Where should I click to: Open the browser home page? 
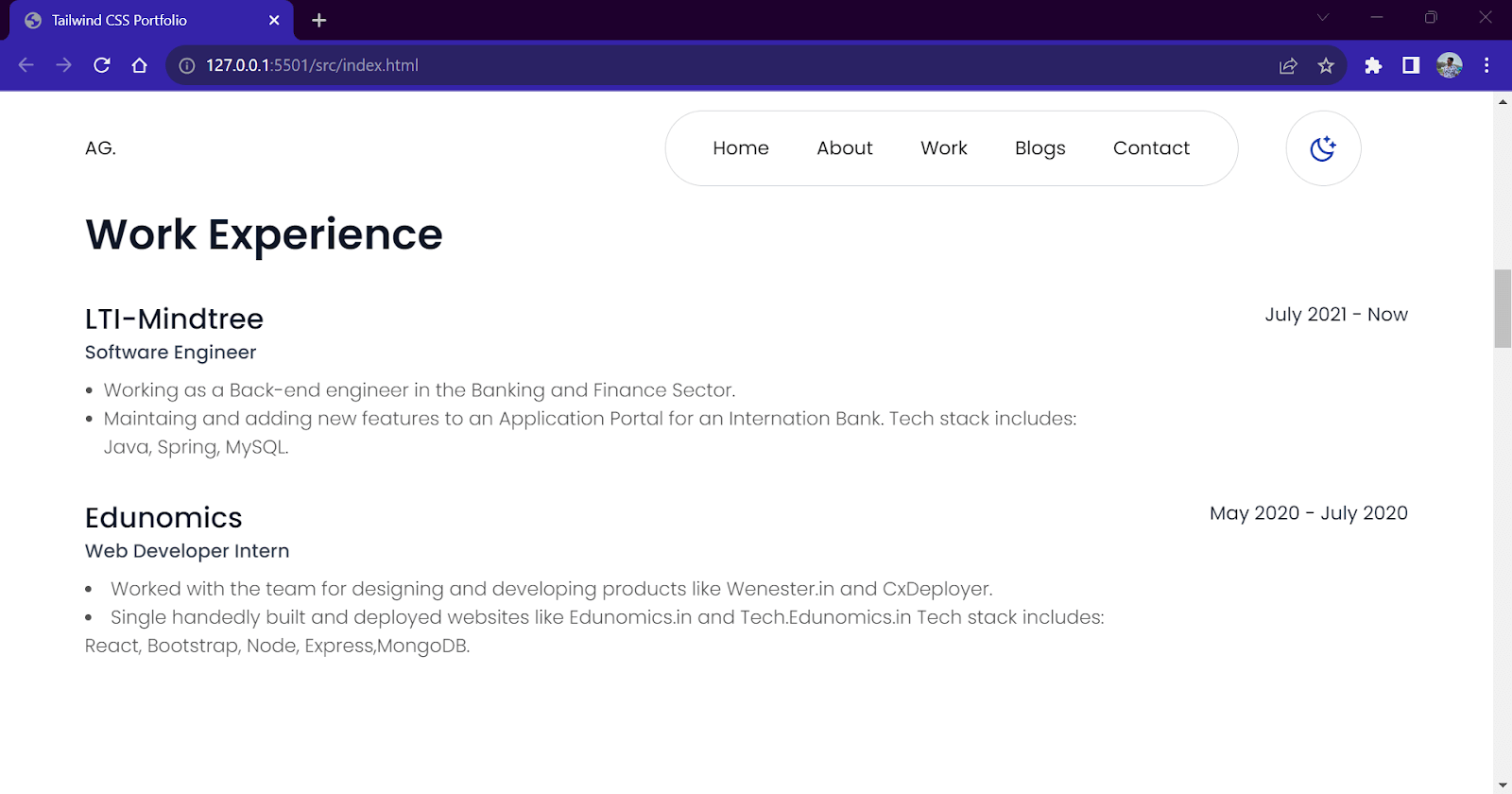click(x=140, y=65)
